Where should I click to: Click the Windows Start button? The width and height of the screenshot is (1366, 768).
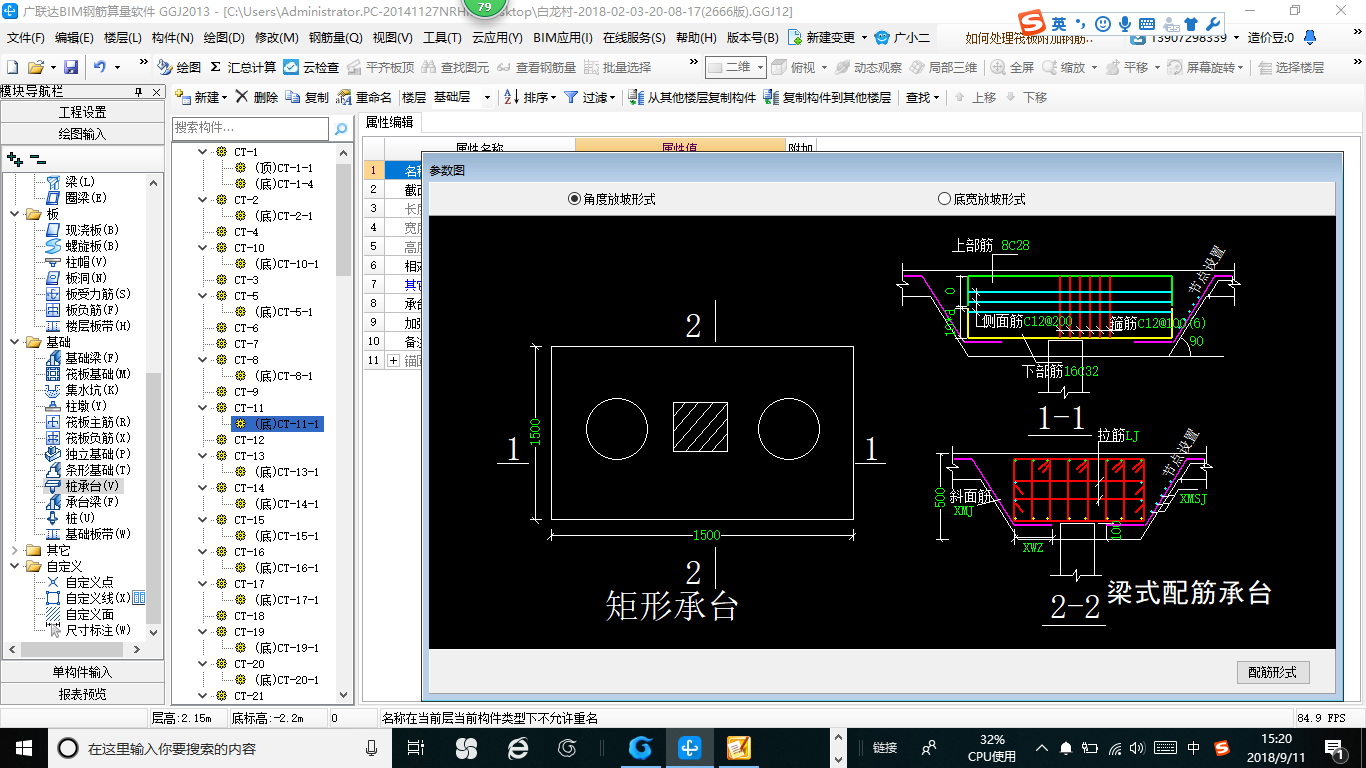point(23,747)
